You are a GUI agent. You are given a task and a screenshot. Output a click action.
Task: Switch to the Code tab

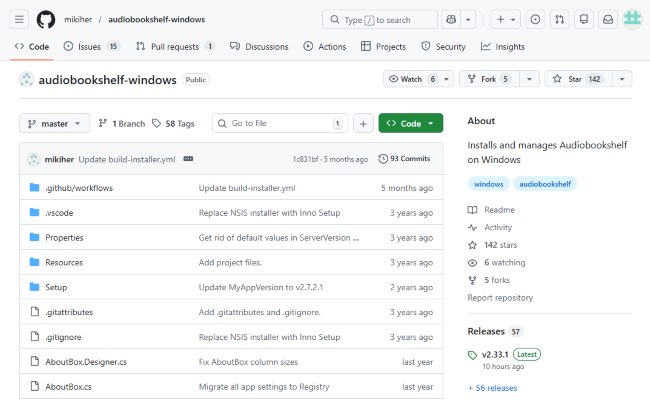click(x=32, y=47)
